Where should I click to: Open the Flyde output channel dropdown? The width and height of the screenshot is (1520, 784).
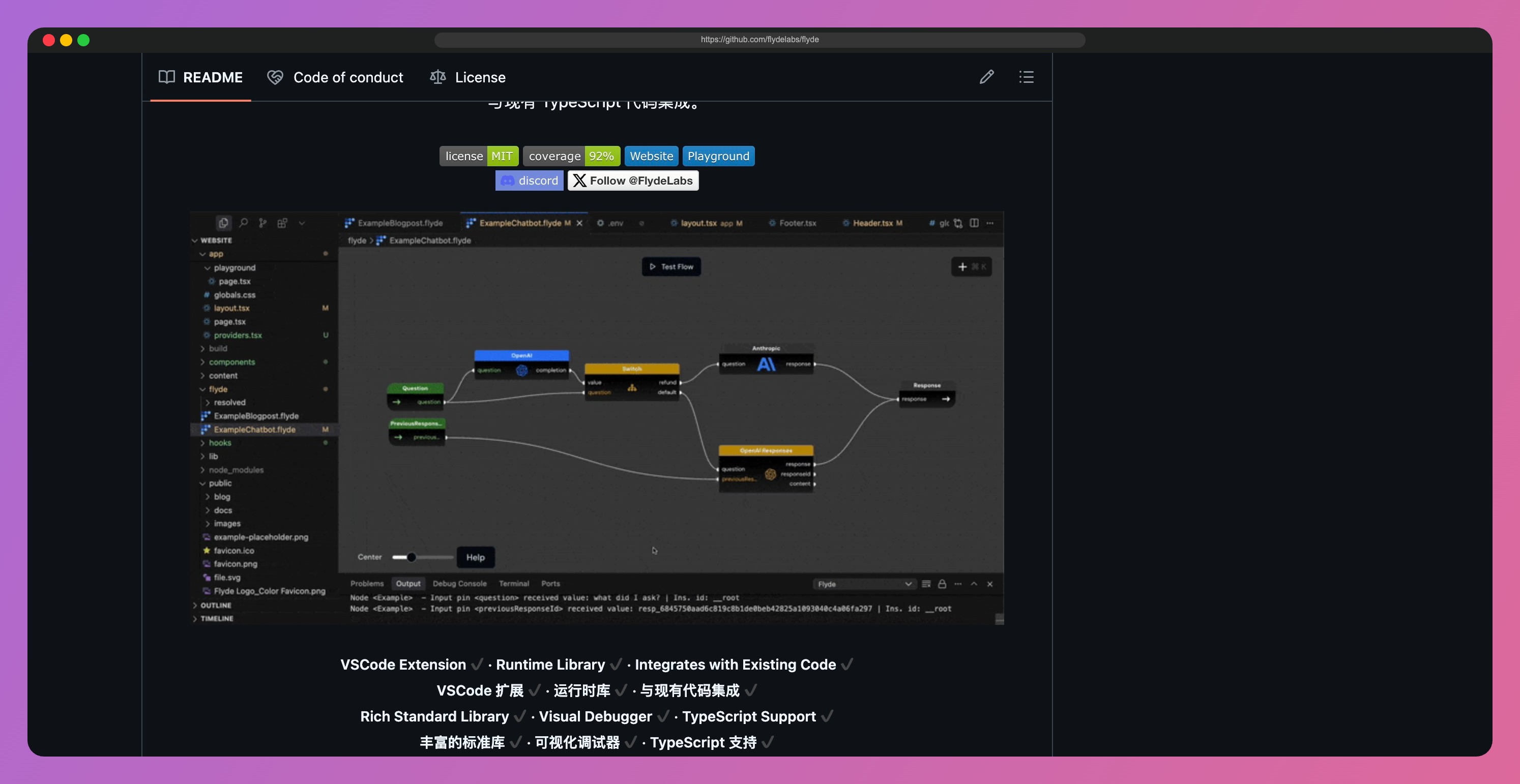[864, 584]
